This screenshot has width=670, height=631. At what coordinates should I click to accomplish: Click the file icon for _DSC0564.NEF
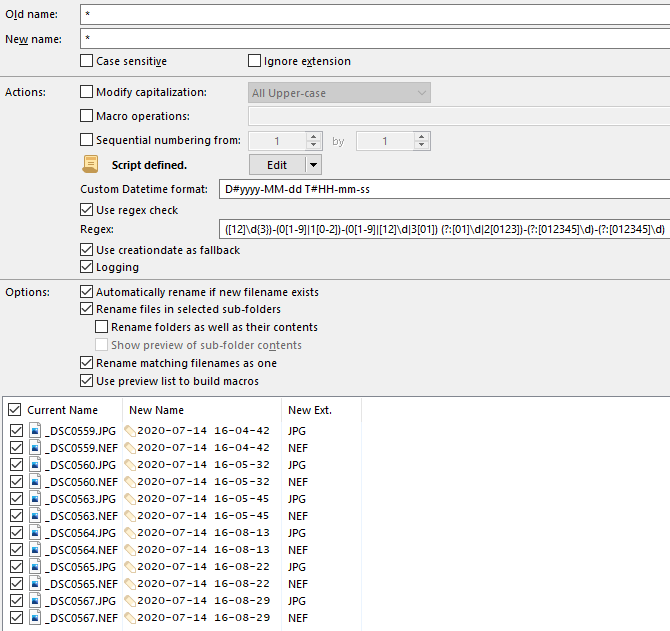click(35, 549)
